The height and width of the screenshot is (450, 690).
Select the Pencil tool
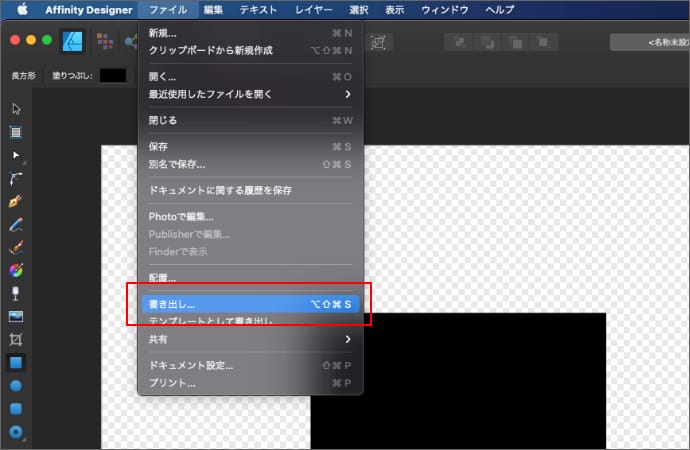(x=16, y=224)
